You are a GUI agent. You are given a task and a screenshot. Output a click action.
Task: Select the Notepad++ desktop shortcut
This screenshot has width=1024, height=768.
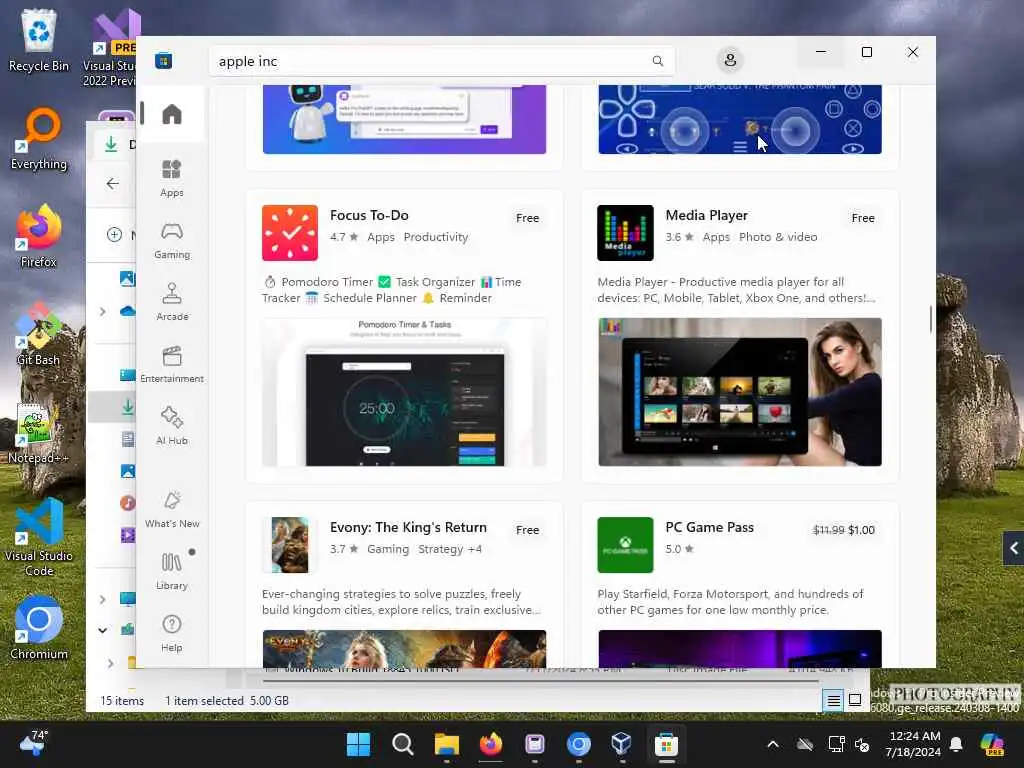point(39,432)
